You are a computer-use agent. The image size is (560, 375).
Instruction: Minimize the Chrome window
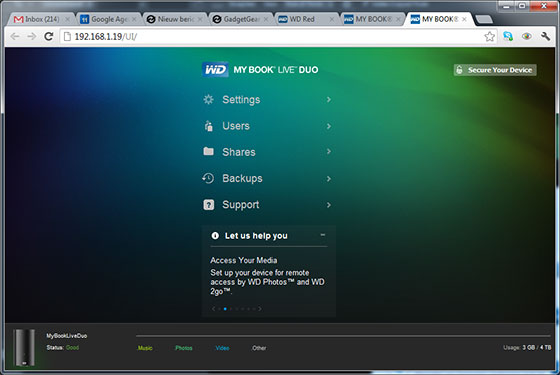pos(506,6)
